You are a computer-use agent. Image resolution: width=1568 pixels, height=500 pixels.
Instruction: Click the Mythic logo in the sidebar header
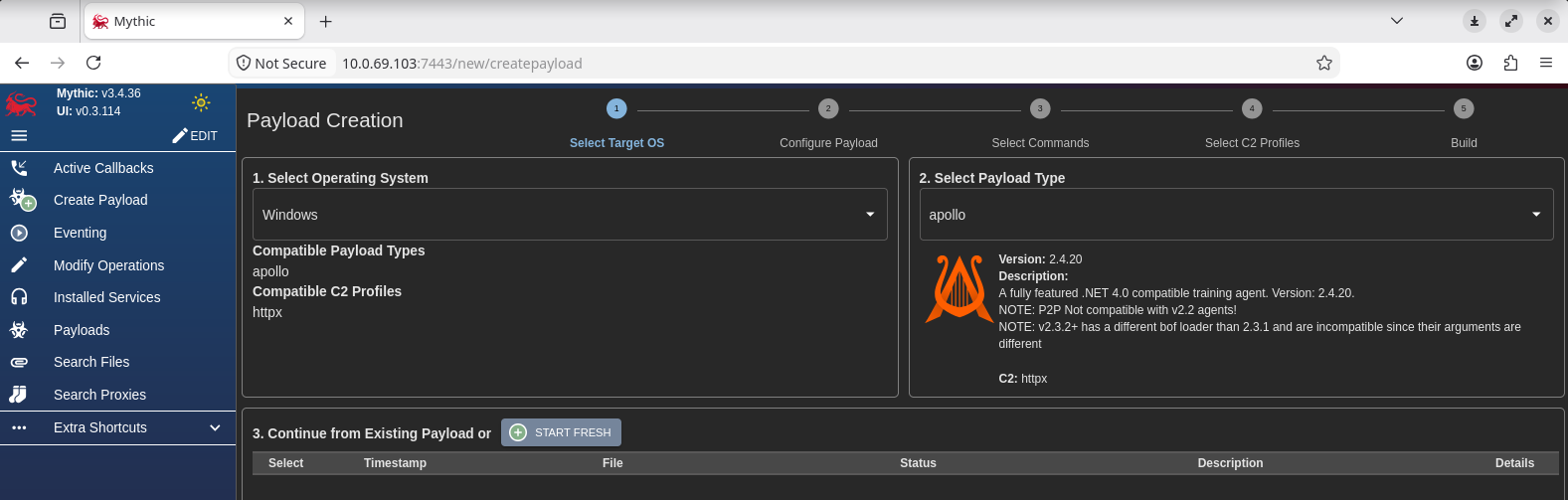[22, 103]
